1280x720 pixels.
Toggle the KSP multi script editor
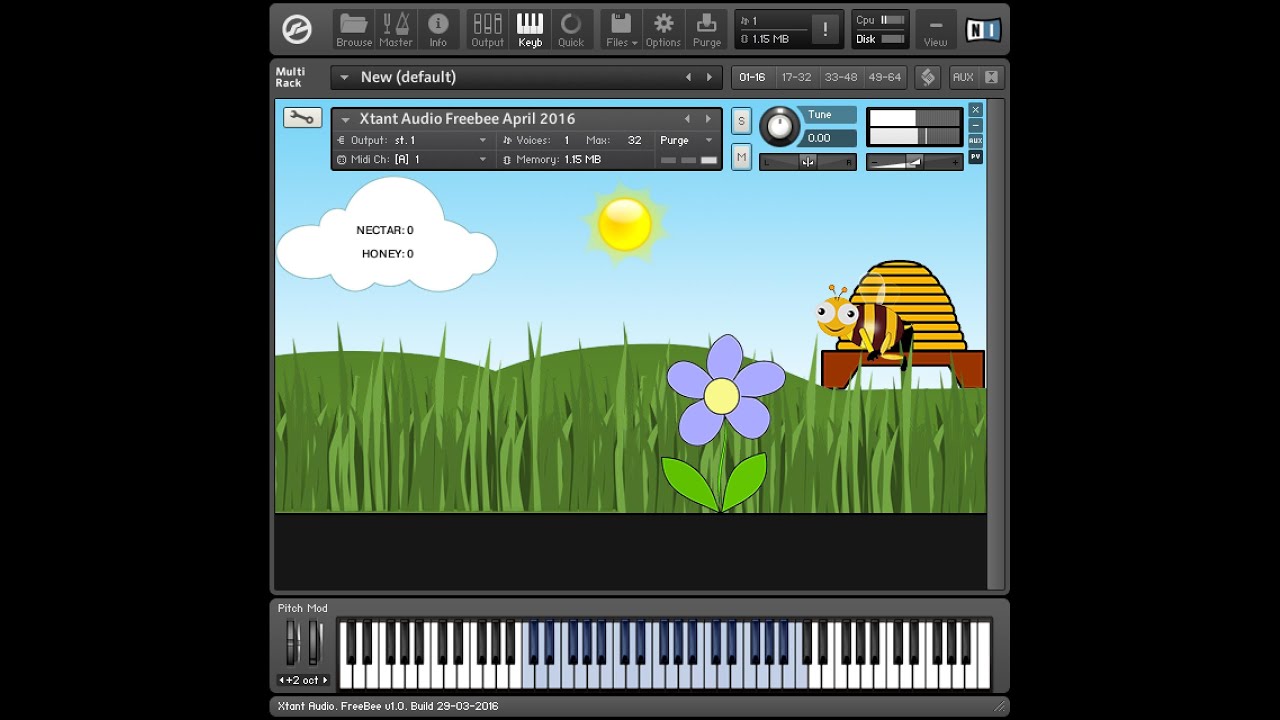click(928, 77)
